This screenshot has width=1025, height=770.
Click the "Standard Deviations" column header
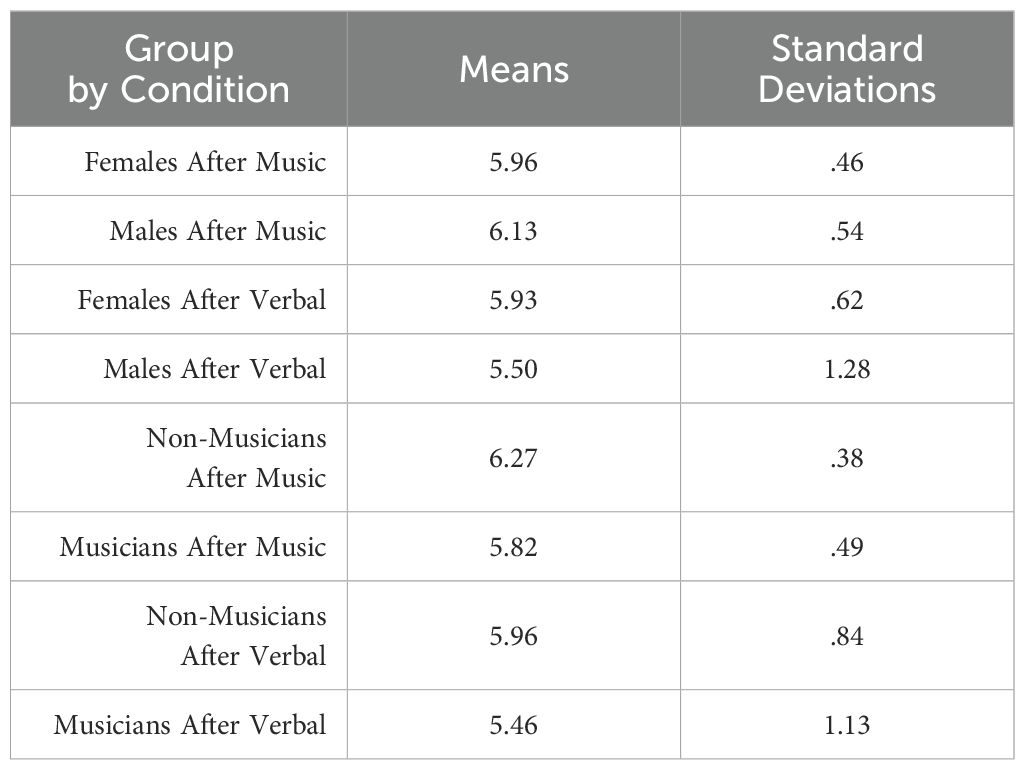click(847, 69)
